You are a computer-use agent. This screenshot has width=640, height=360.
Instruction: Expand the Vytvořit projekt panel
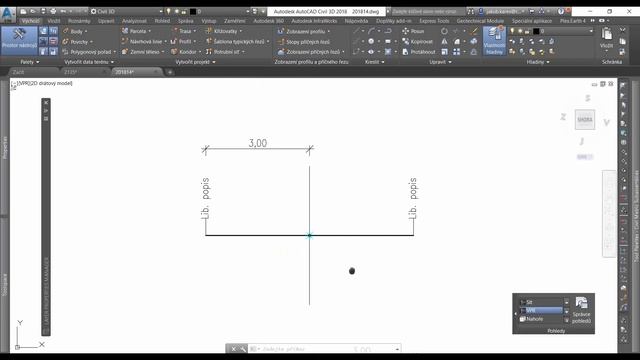tap(195, 62)
